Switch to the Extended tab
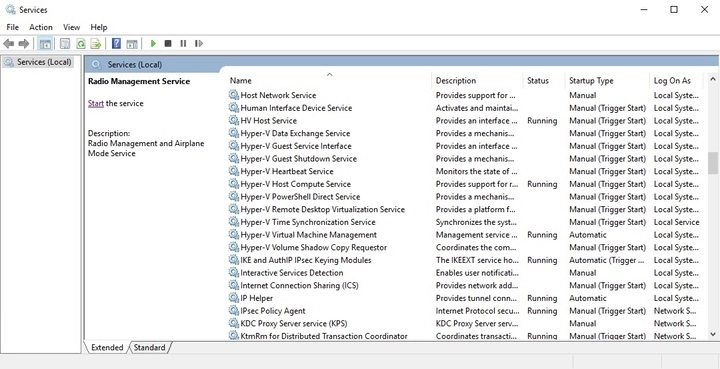The height and width of the screenshot is (369, 720). tap(107, 347)
